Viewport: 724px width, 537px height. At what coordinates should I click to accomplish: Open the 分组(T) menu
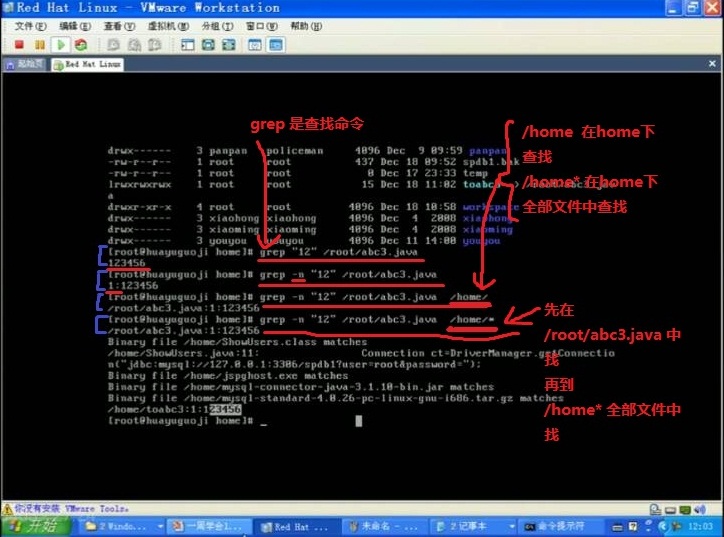(217, 26)
